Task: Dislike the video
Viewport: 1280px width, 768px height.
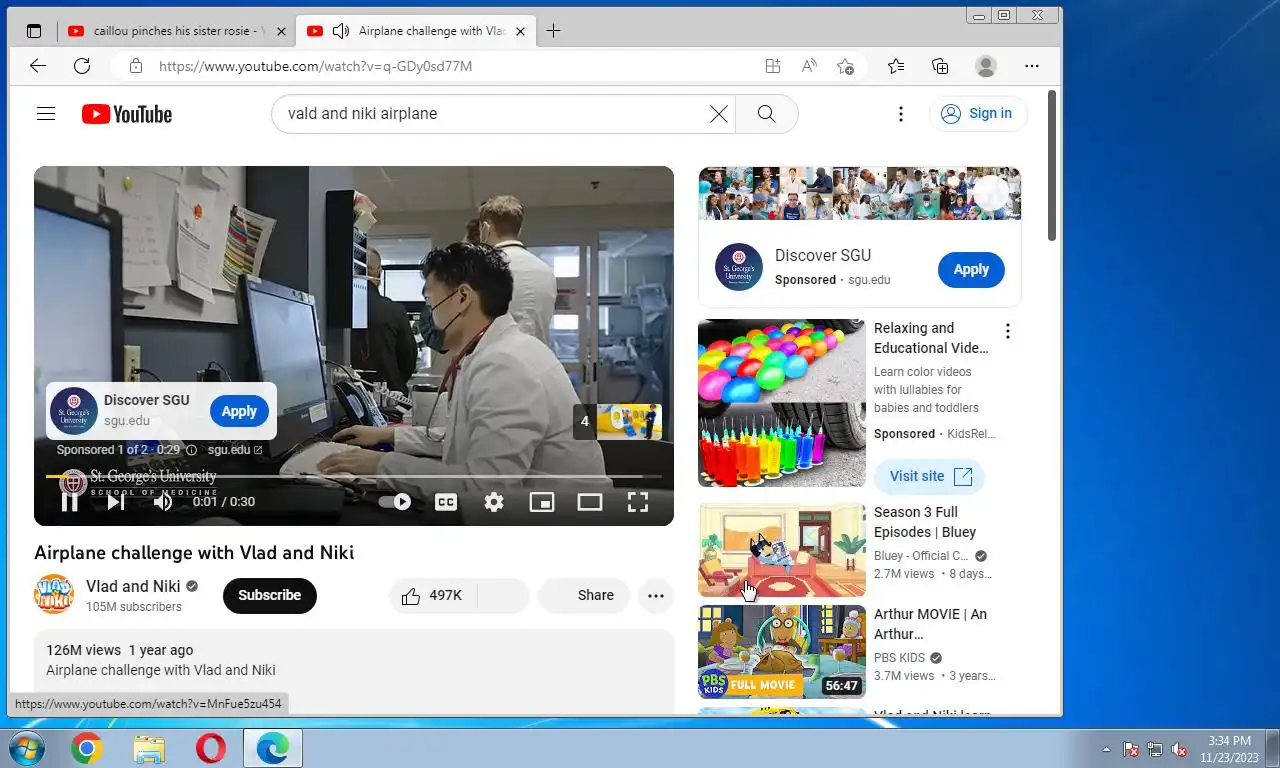Action: 503,596
